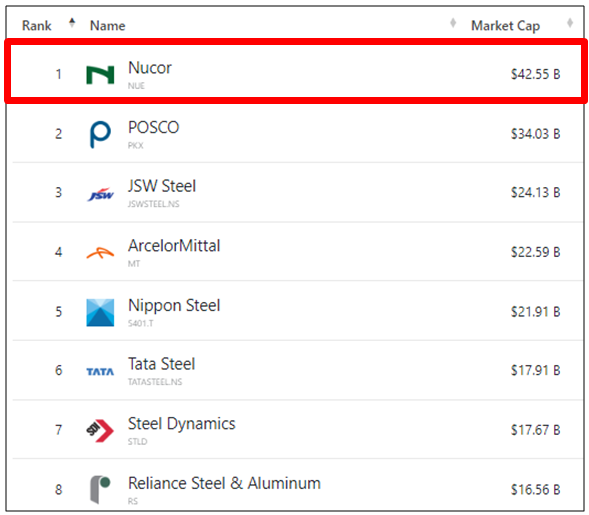The width and height of the screenshot is (589, 515).
Task: Click rank number 4 in ArcelorMittal row
Action: point(59,252)
